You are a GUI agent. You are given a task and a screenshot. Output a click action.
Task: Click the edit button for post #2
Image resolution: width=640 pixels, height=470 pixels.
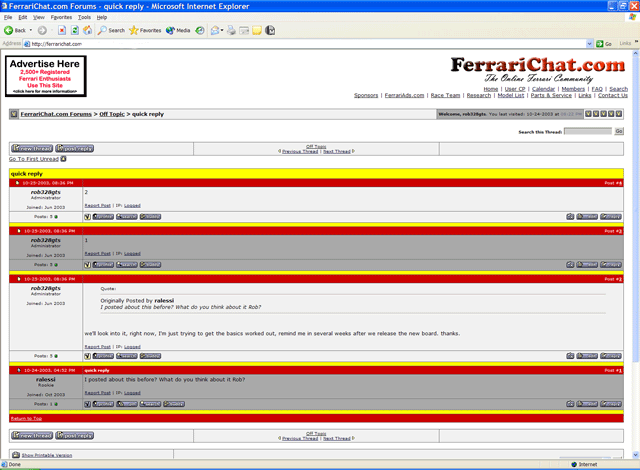point(587,356)
